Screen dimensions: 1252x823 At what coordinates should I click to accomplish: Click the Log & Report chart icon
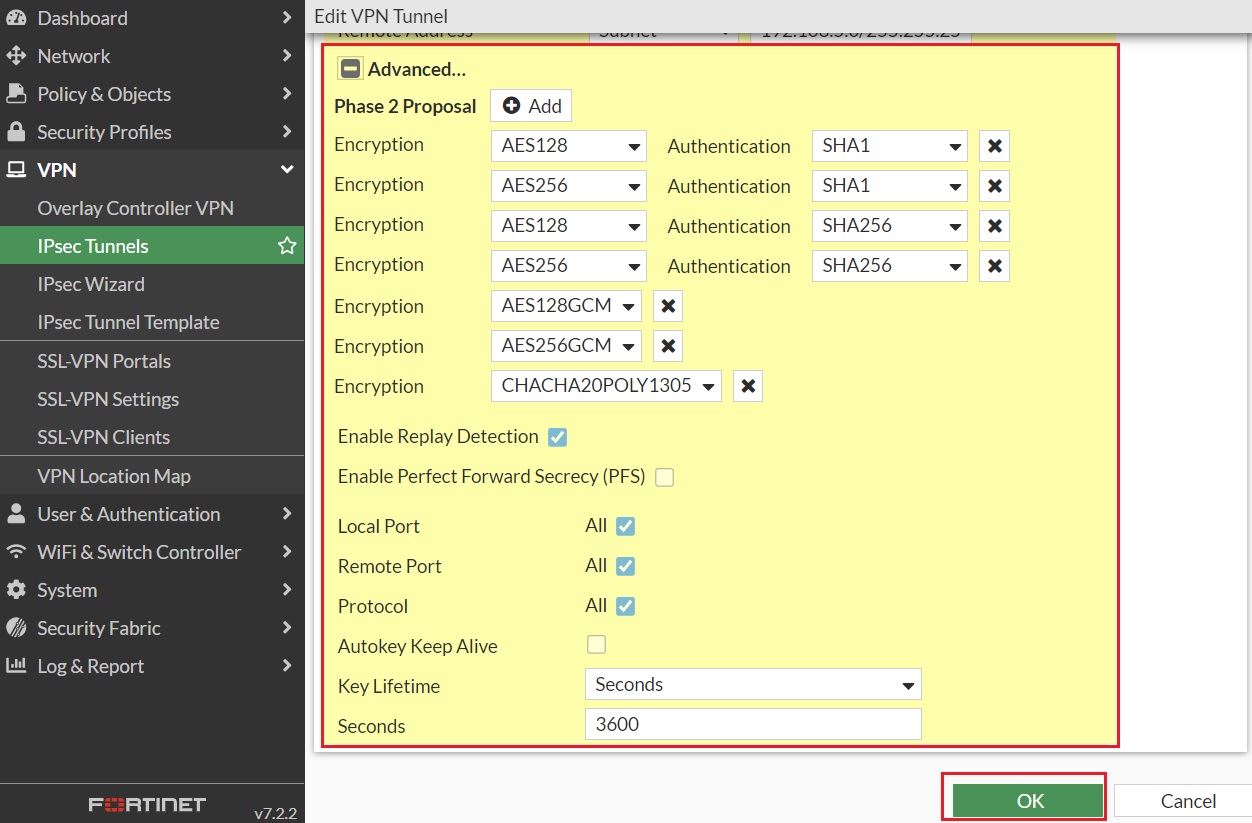tap(16, 666)
